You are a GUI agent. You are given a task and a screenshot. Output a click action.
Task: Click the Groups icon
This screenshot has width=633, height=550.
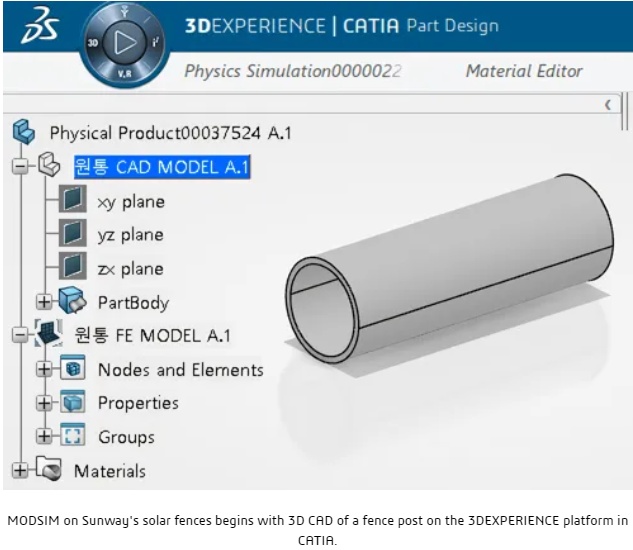73,435
